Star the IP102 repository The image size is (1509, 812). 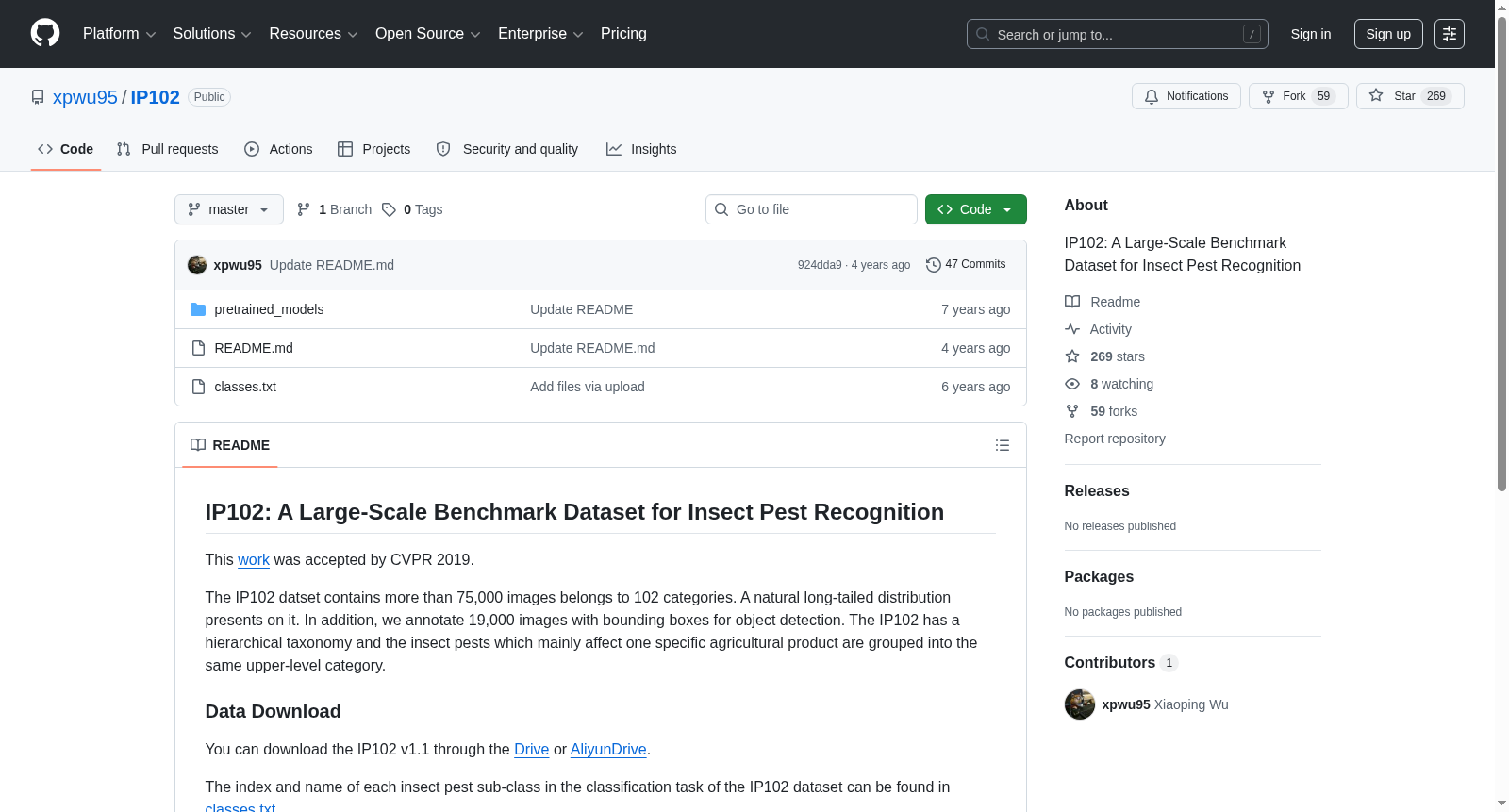[1410, 96]
